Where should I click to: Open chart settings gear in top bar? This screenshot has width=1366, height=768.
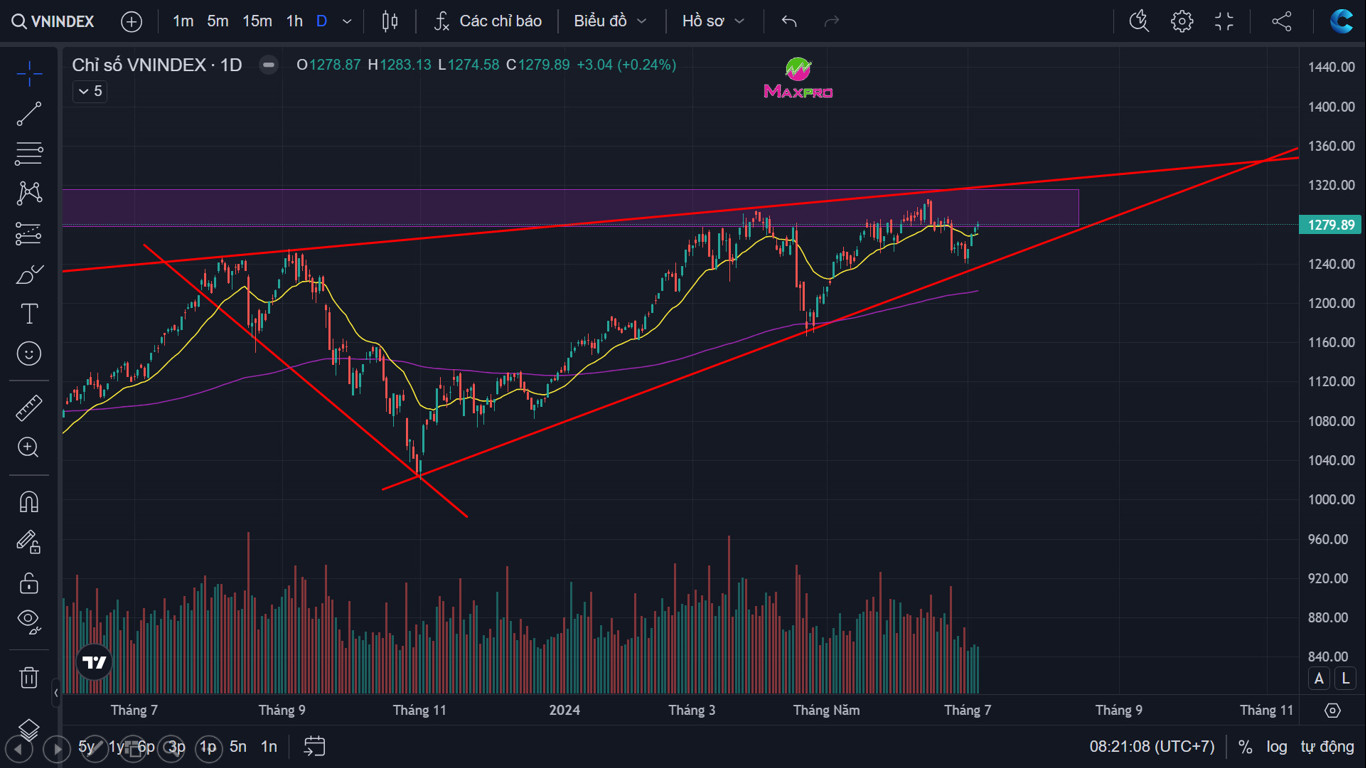pyautogui.click(x=1182, y=21)
